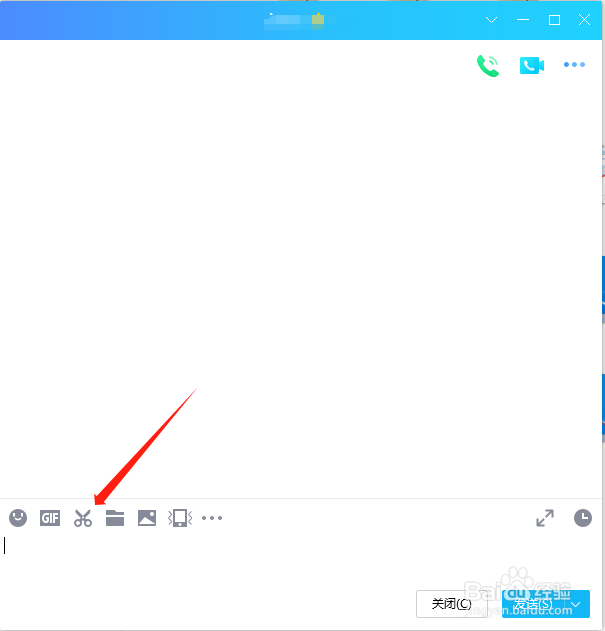
Task: Maximize the chat window
Action: (x=554, y=20)
